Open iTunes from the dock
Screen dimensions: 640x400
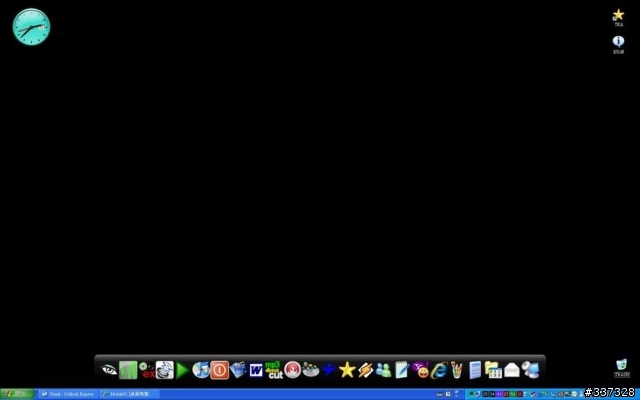[201, 370]
